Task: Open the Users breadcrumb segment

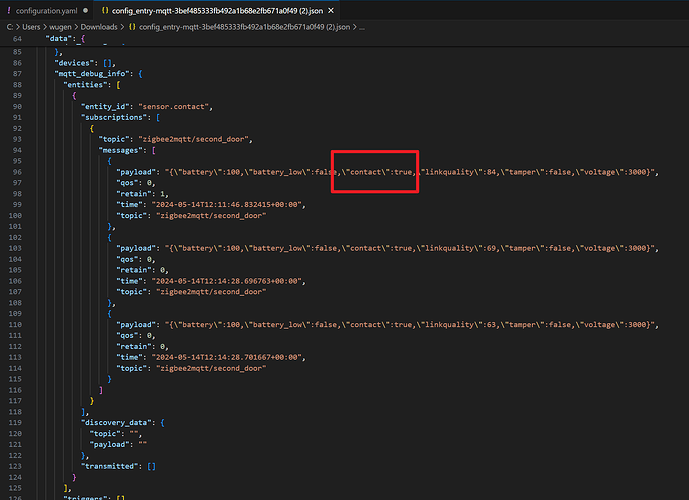Action: [x=31, y=27]
